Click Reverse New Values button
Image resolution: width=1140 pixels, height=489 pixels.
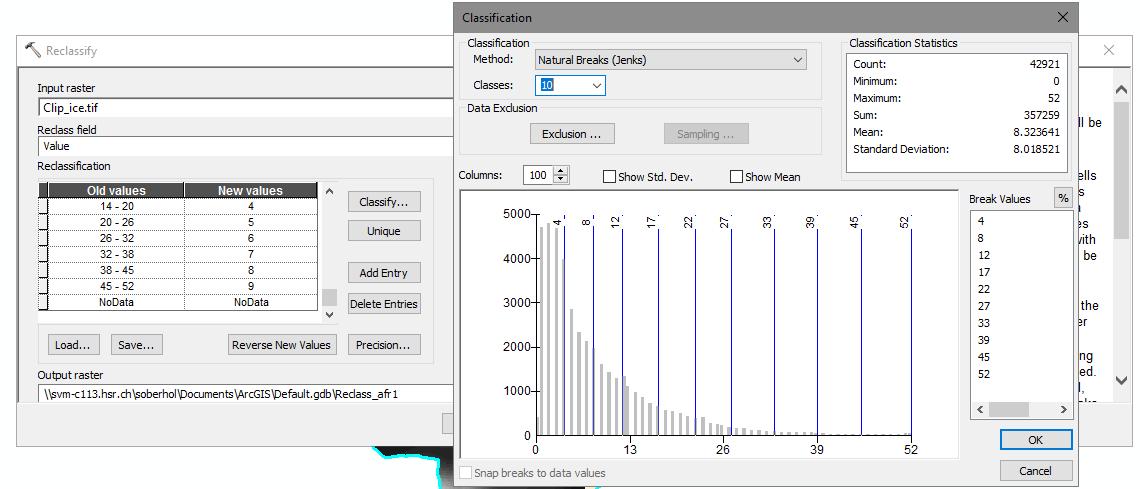coord(281,345)
